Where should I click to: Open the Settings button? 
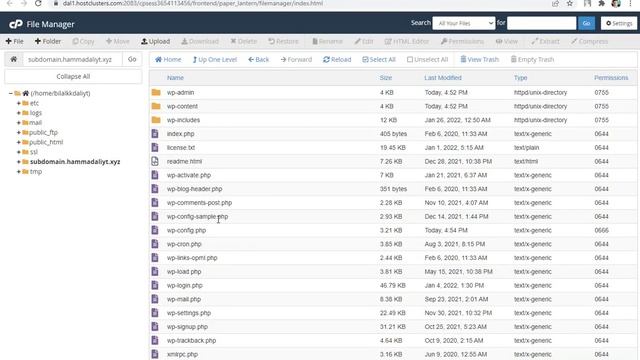[619, 23]
